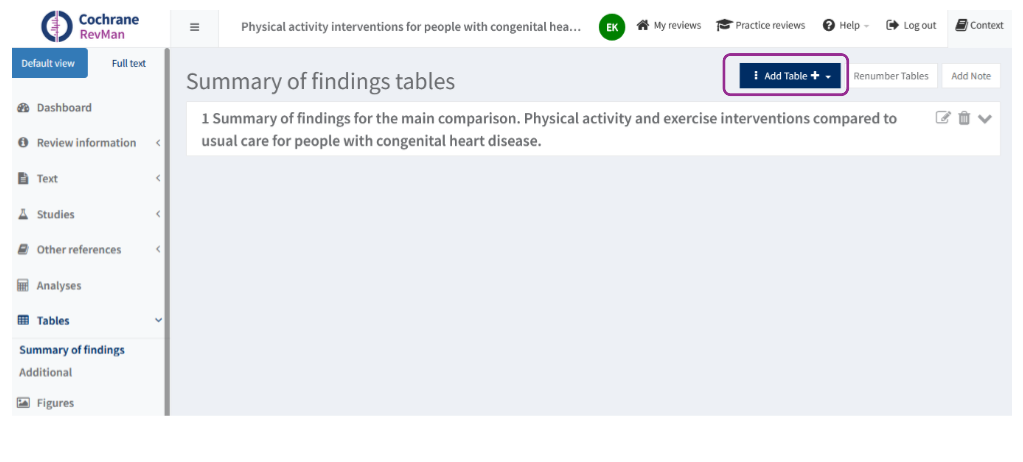1023x462 pixels.
Task: Log out of RevMan
Action: point(911,26)
